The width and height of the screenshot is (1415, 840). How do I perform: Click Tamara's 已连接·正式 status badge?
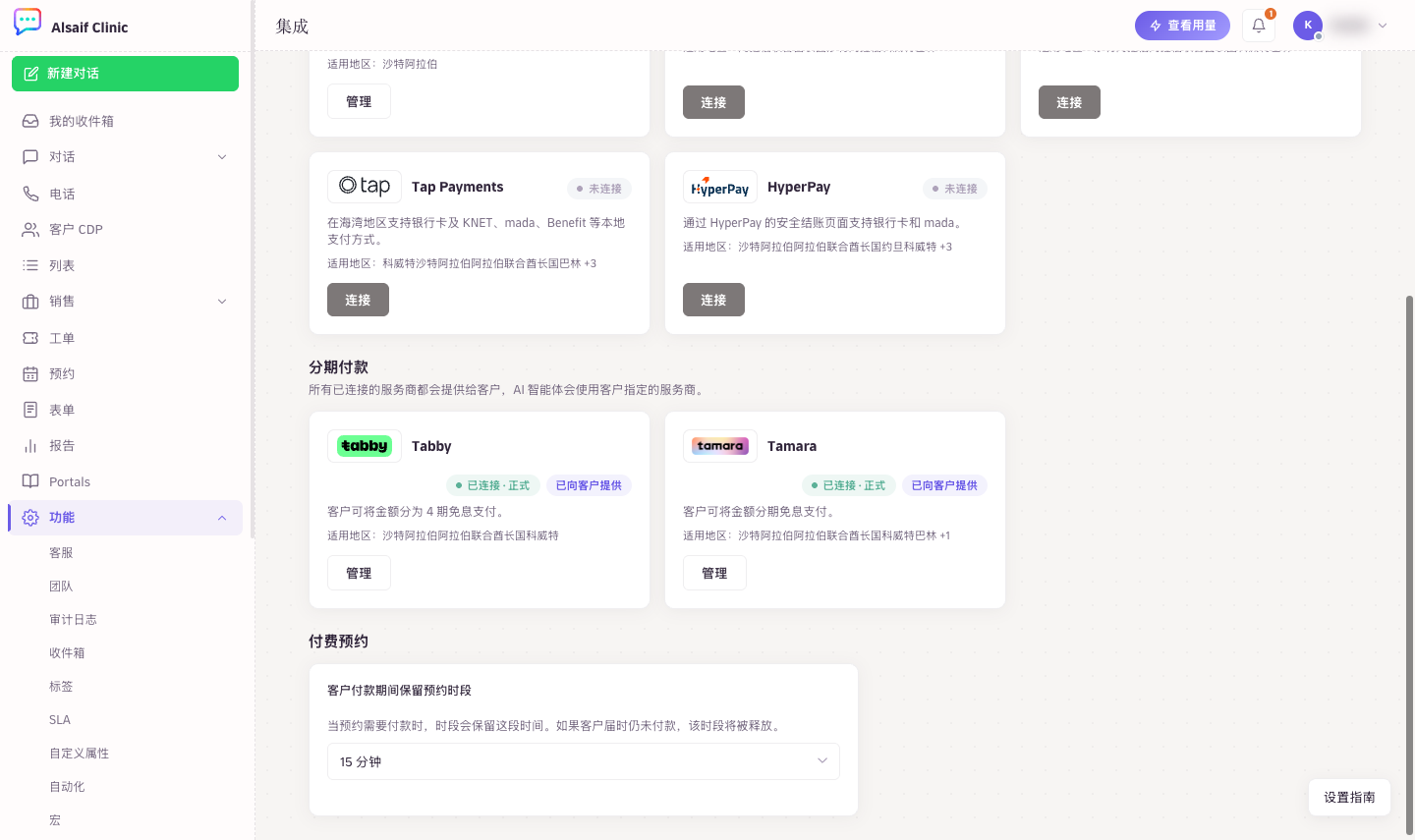click(x=849, y=485)
